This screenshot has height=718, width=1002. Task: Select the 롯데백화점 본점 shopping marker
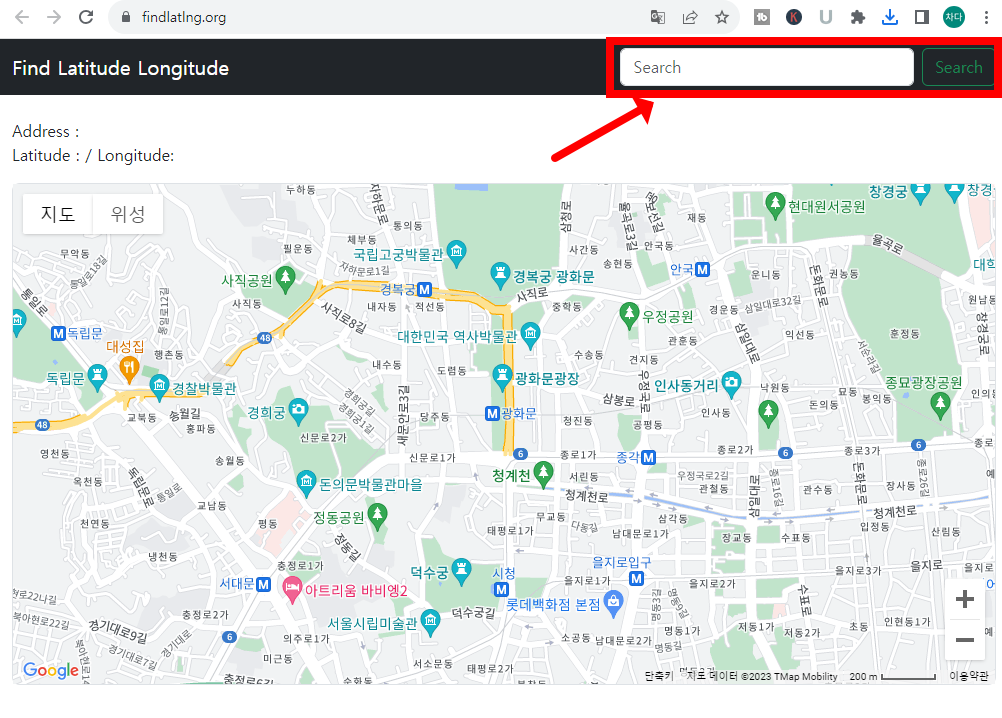coord(613,604)
